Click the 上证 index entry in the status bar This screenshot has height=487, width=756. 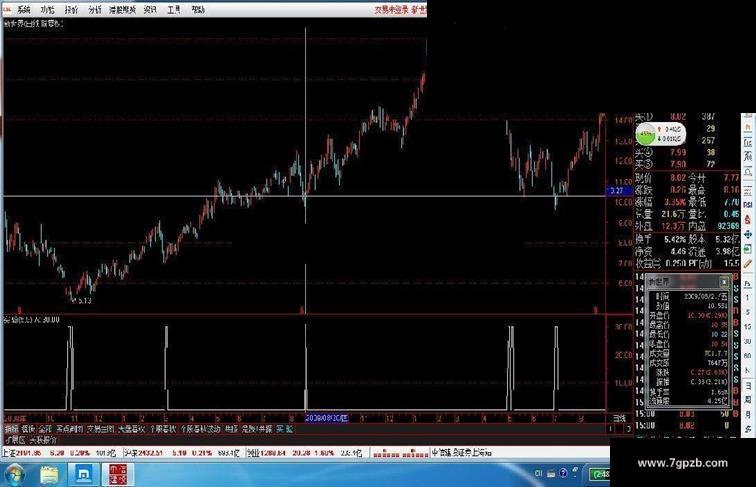coord(59,453)
